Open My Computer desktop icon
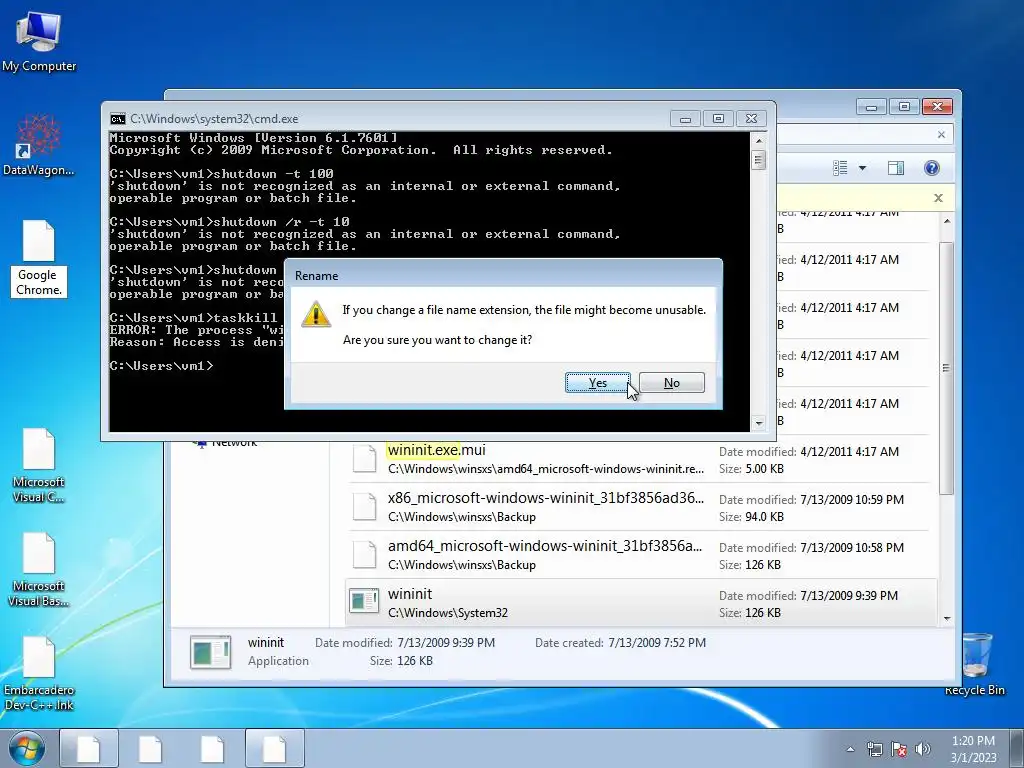This screenshot has height=768, width=1024. (x=39, y=42)
